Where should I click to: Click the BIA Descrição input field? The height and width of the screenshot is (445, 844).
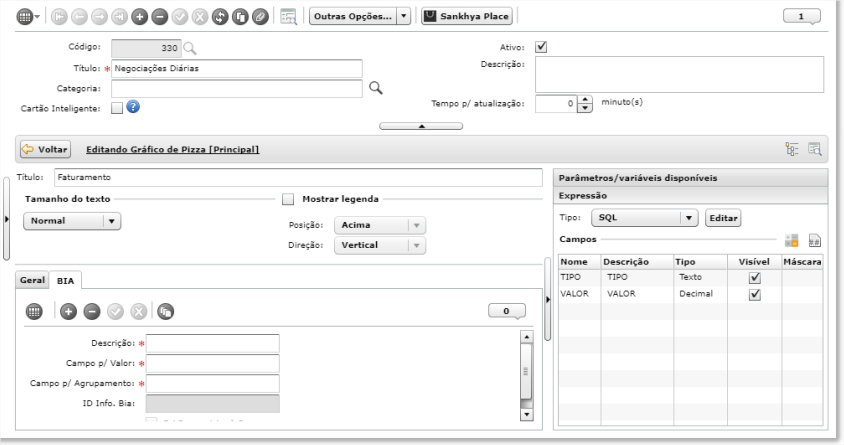pos(213,343)
